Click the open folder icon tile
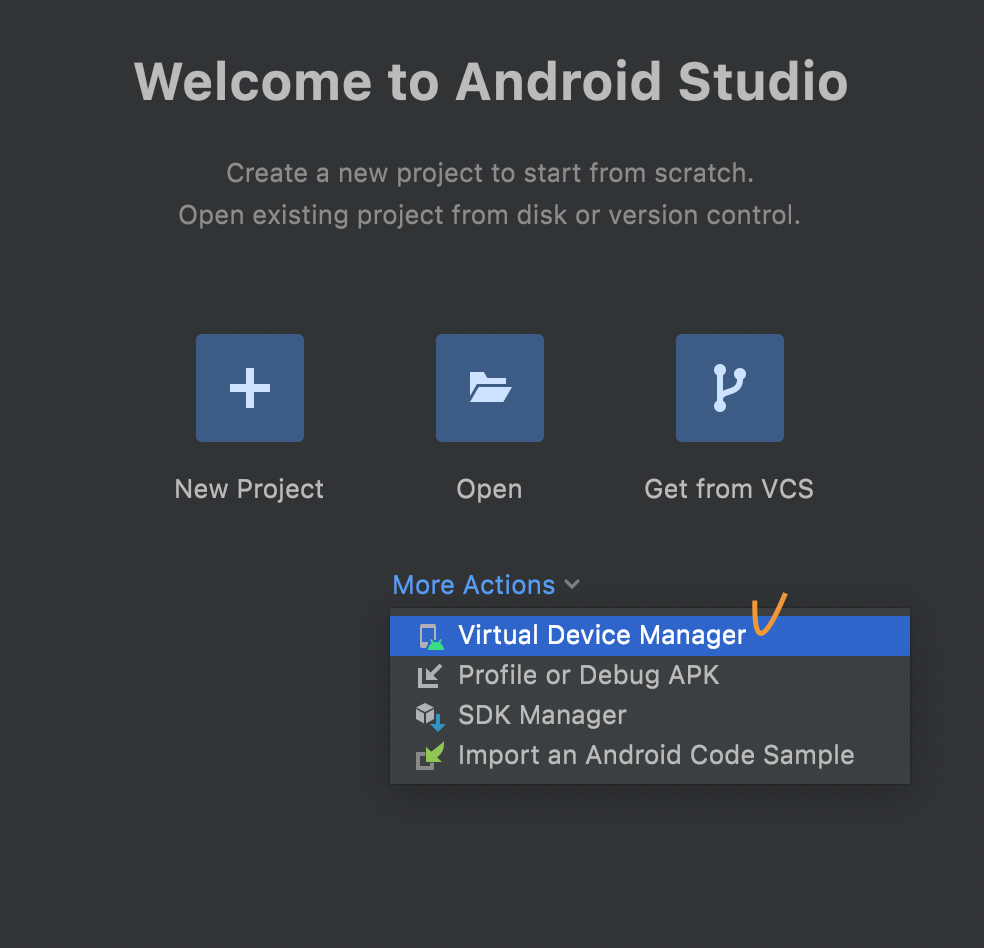 tap(489, 388)
